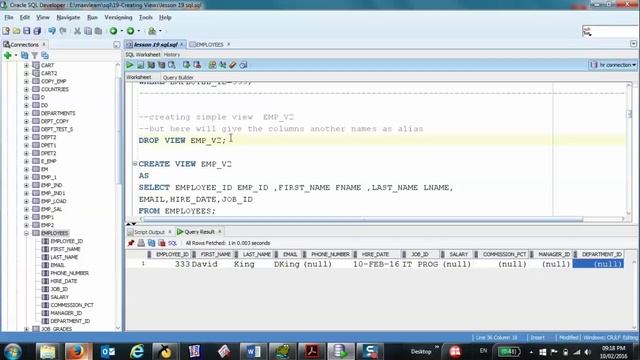Image resolution: width=640 pixels, height=360 pixels.
Task: Click the red delete icon in Query Result
Action: [x=162, y=243]
